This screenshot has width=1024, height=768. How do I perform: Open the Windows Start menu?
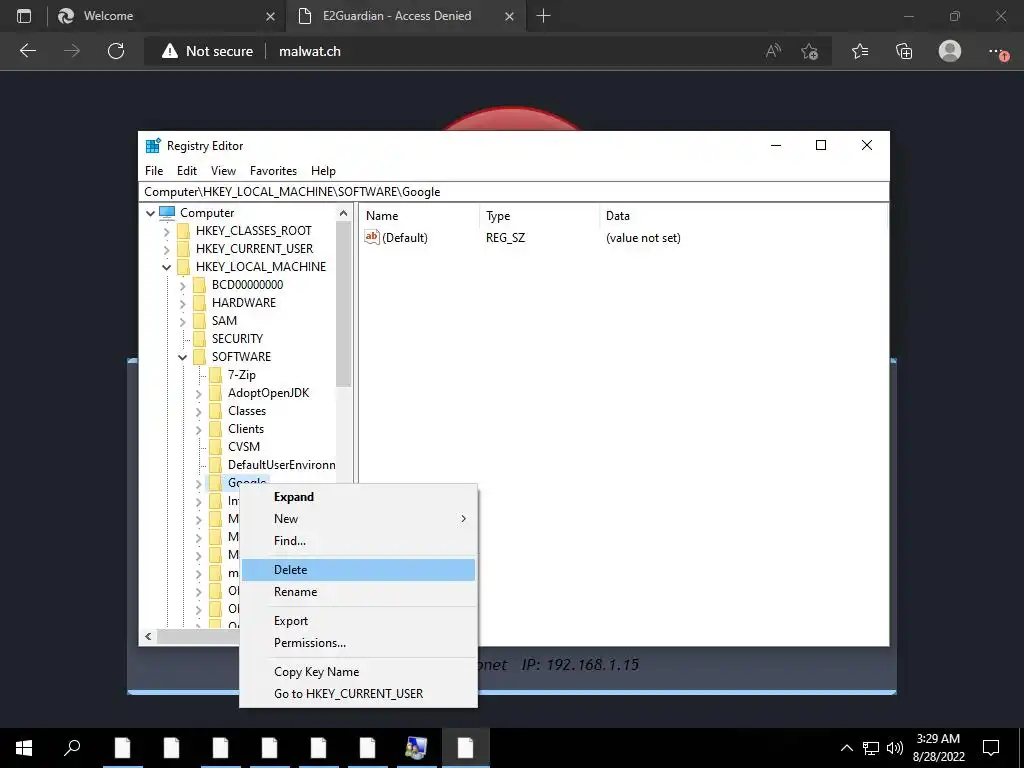coord(24,748)
